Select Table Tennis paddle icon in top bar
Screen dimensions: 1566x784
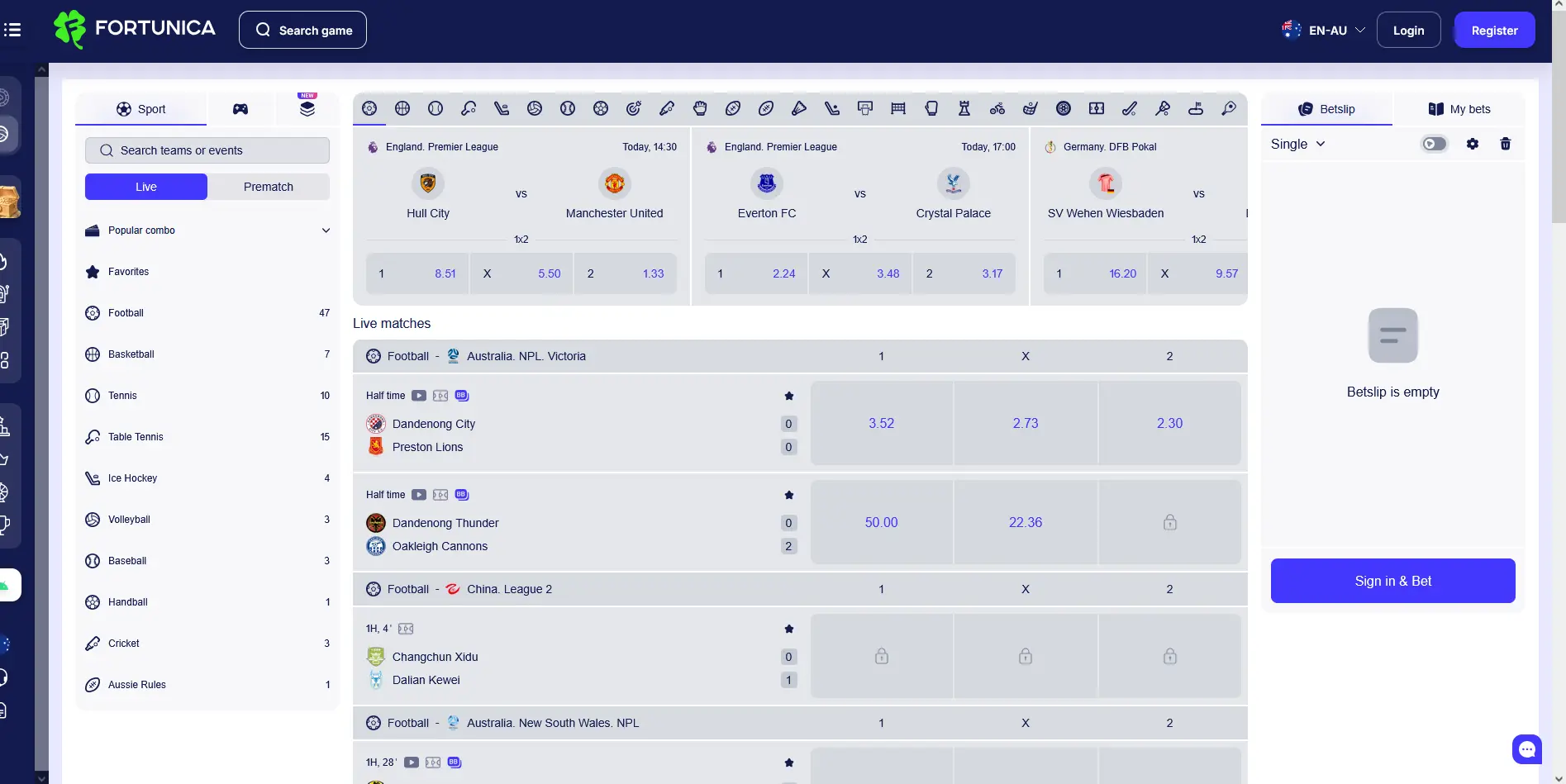[469, 108]
